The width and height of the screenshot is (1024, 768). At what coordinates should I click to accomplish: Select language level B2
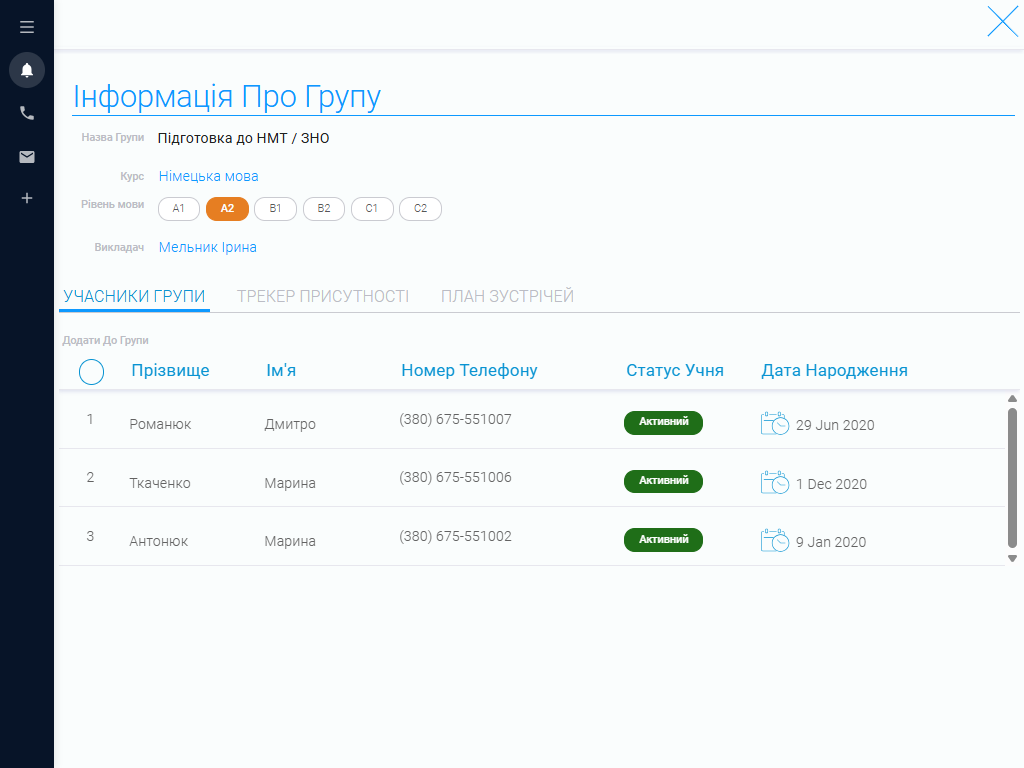(324, 209)
